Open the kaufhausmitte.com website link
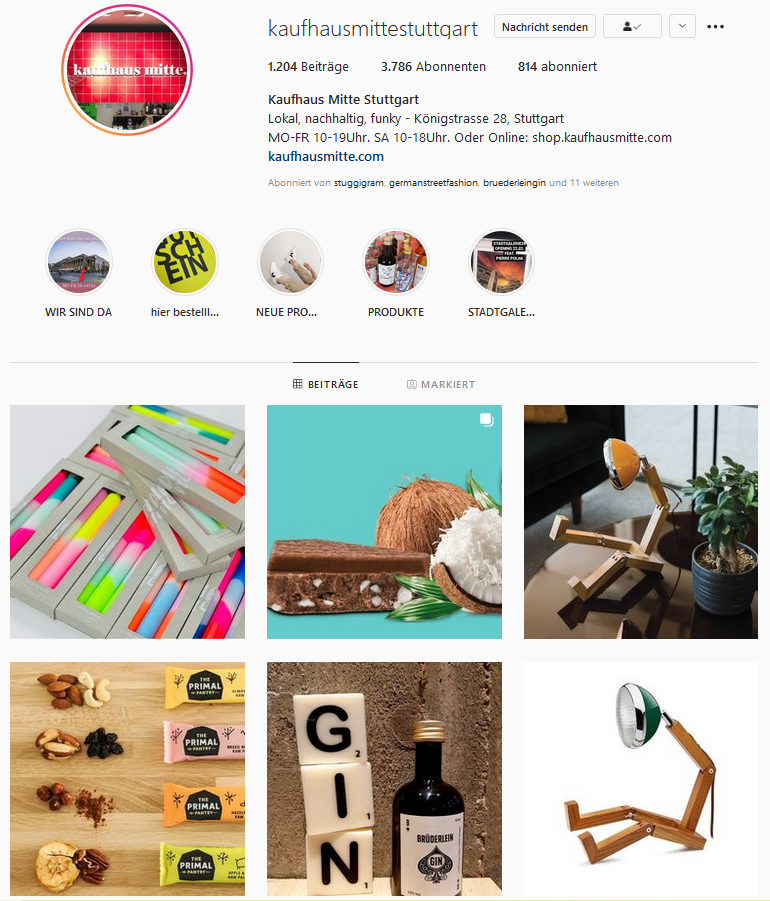Screen dimensions: 770x901 tap(326, 156)
